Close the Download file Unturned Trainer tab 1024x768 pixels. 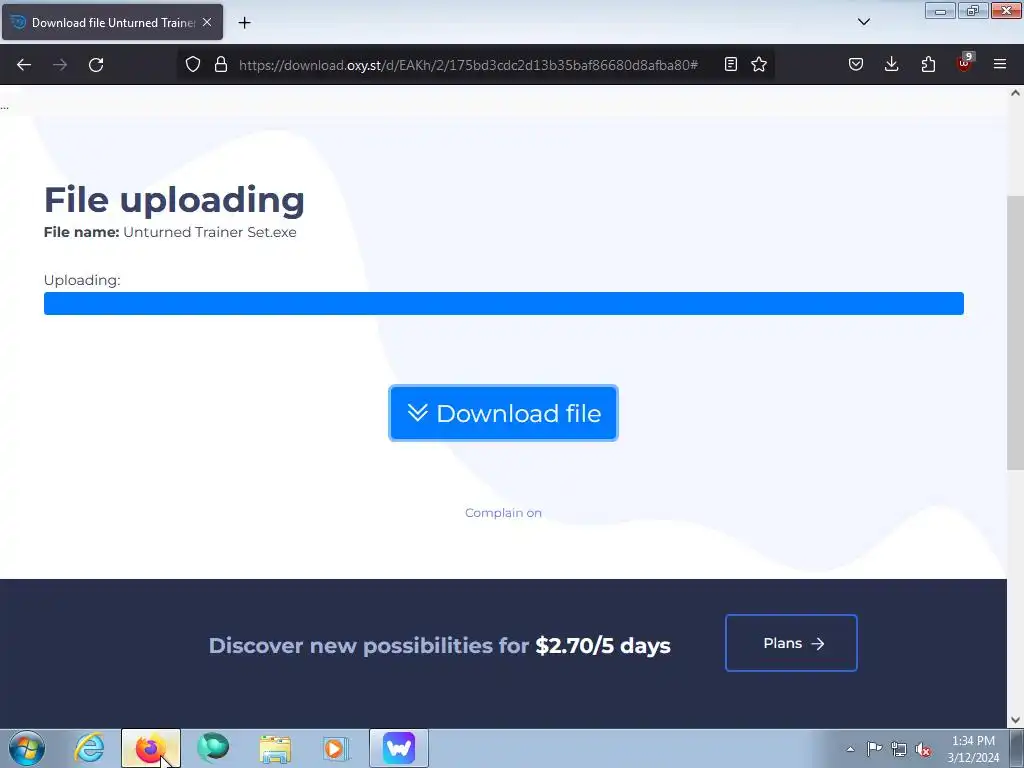(207, 22)
